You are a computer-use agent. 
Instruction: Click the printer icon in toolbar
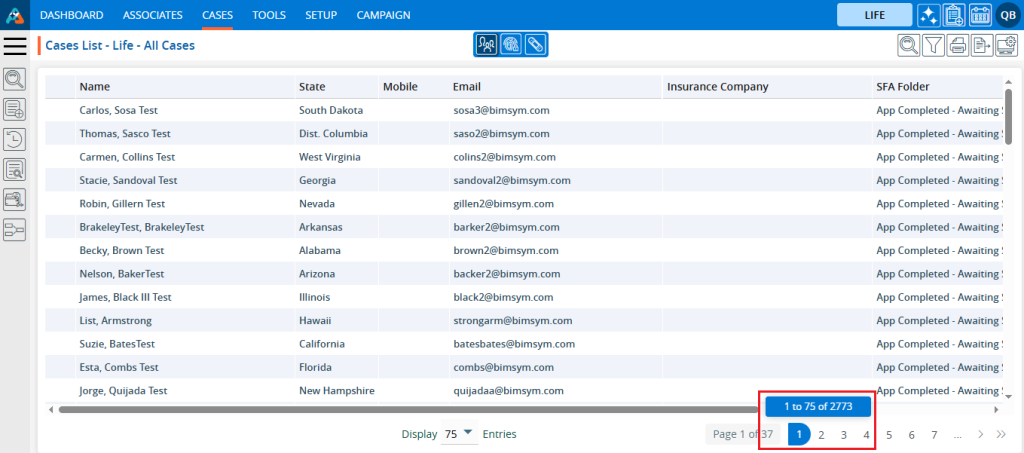pos(957,44)
